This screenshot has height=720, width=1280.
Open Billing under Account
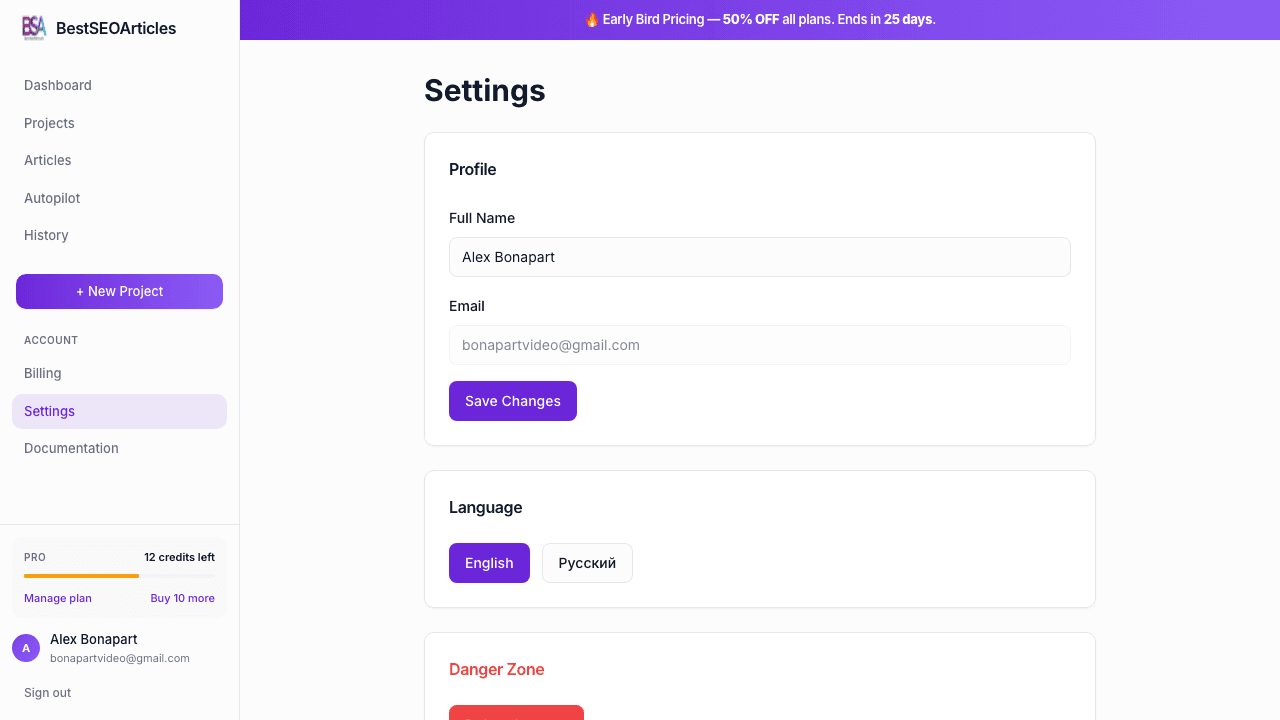[x=42, y=373]
